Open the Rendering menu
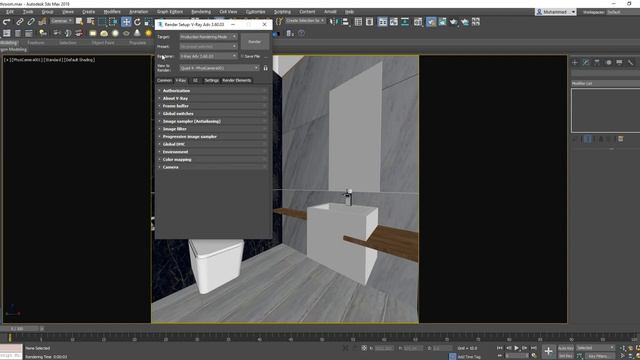640x360 pixels. pyautogui.click(x=201, y=12)
